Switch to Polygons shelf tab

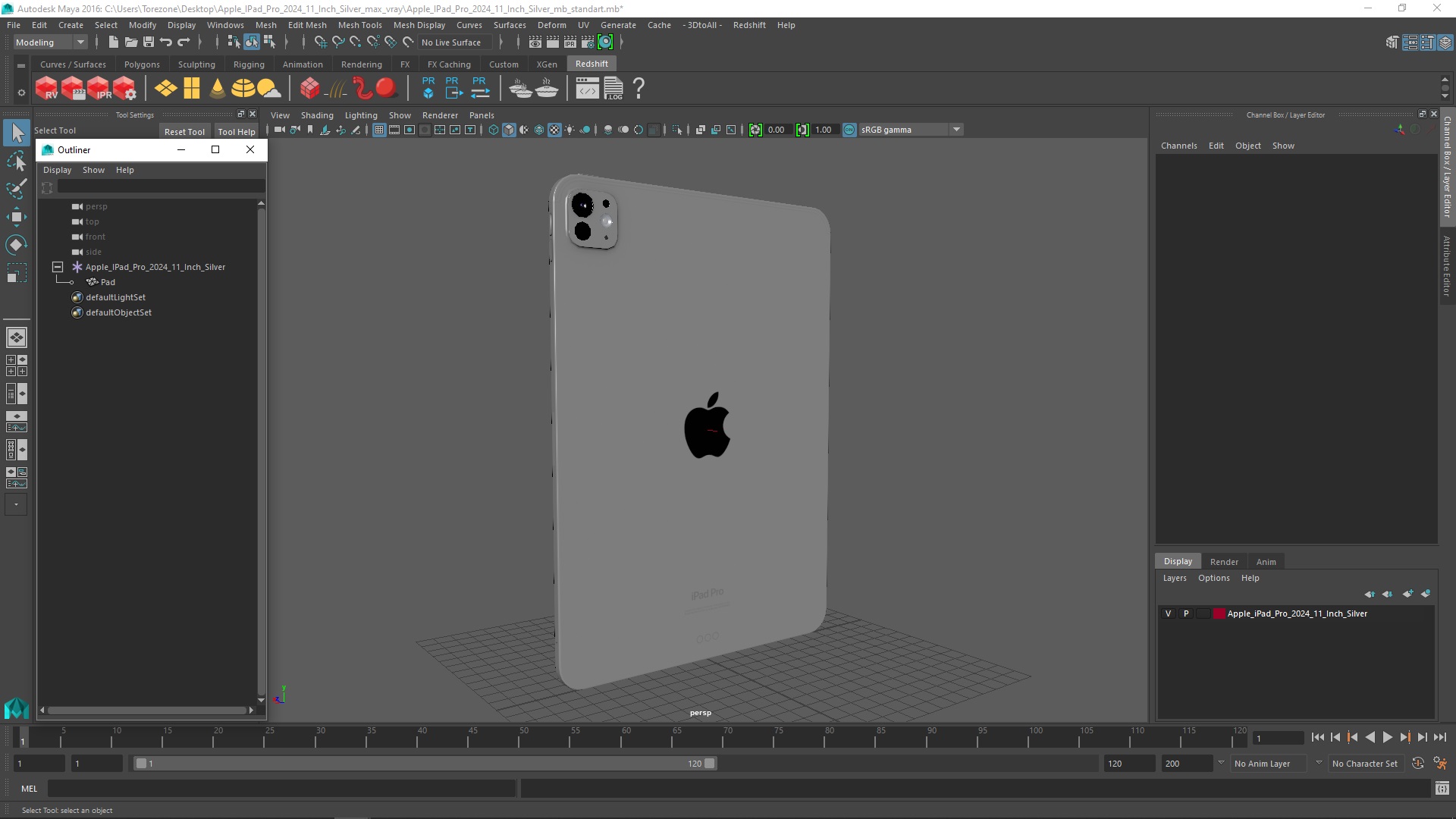142,64
